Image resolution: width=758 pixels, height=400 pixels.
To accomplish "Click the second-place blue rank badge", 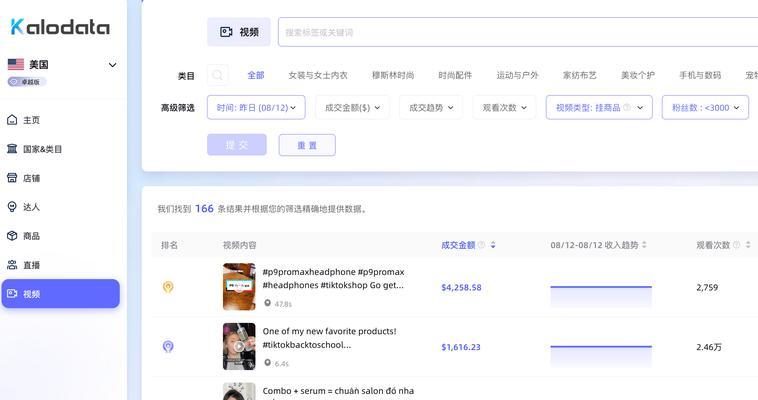I will tap(168, 347).
